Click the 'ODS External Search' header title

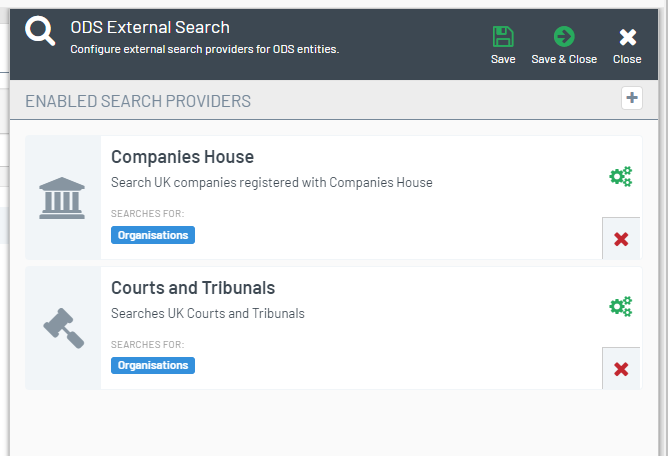150,27
